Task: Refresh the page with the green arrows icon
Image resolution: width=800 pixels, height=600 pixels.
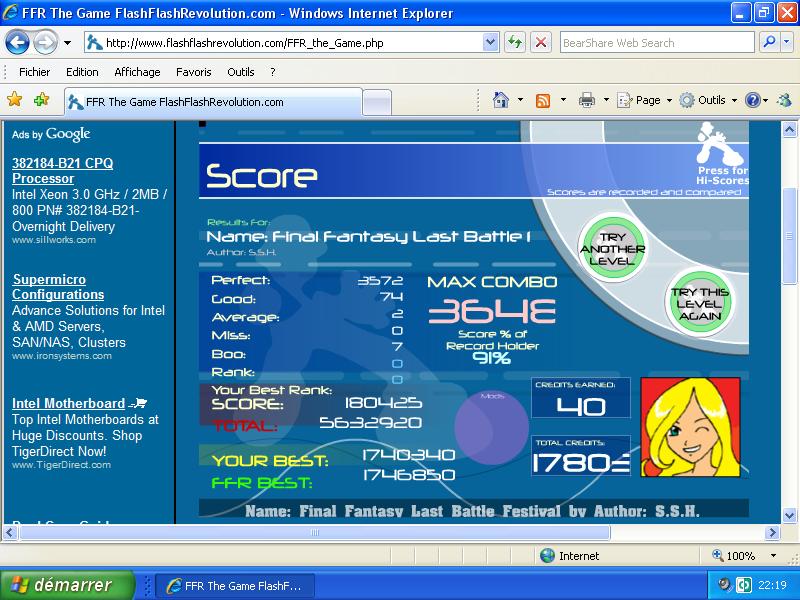Action: [x=515, y=43]
